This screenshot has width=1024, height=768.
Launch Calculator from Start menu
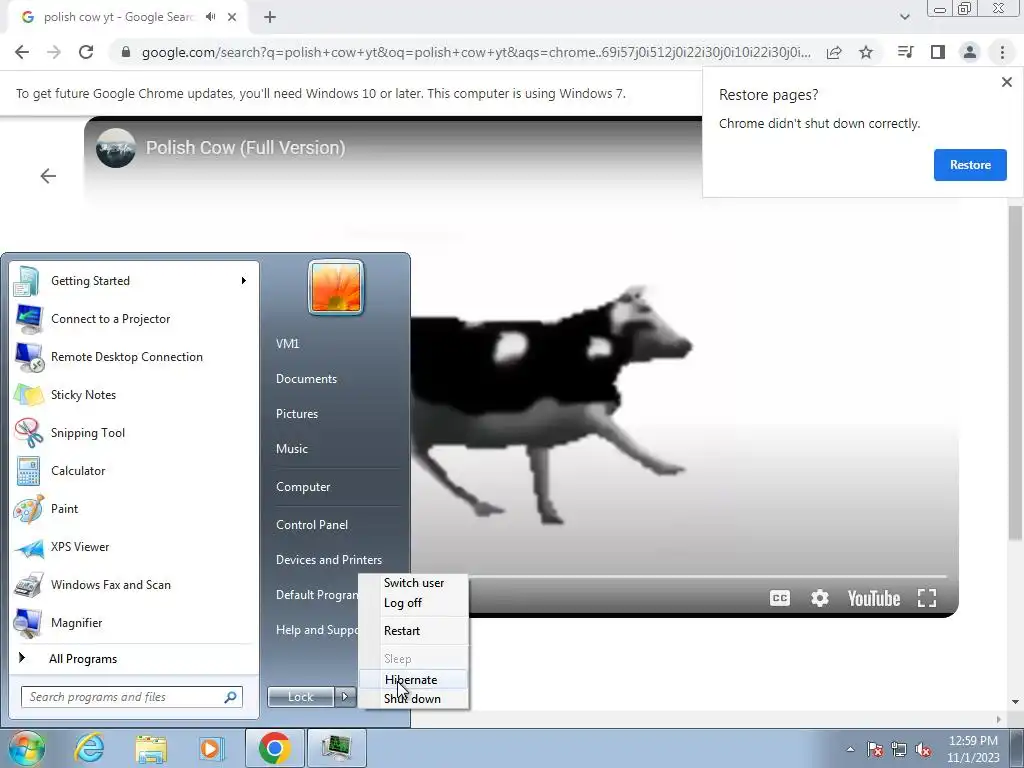point(134,470)
